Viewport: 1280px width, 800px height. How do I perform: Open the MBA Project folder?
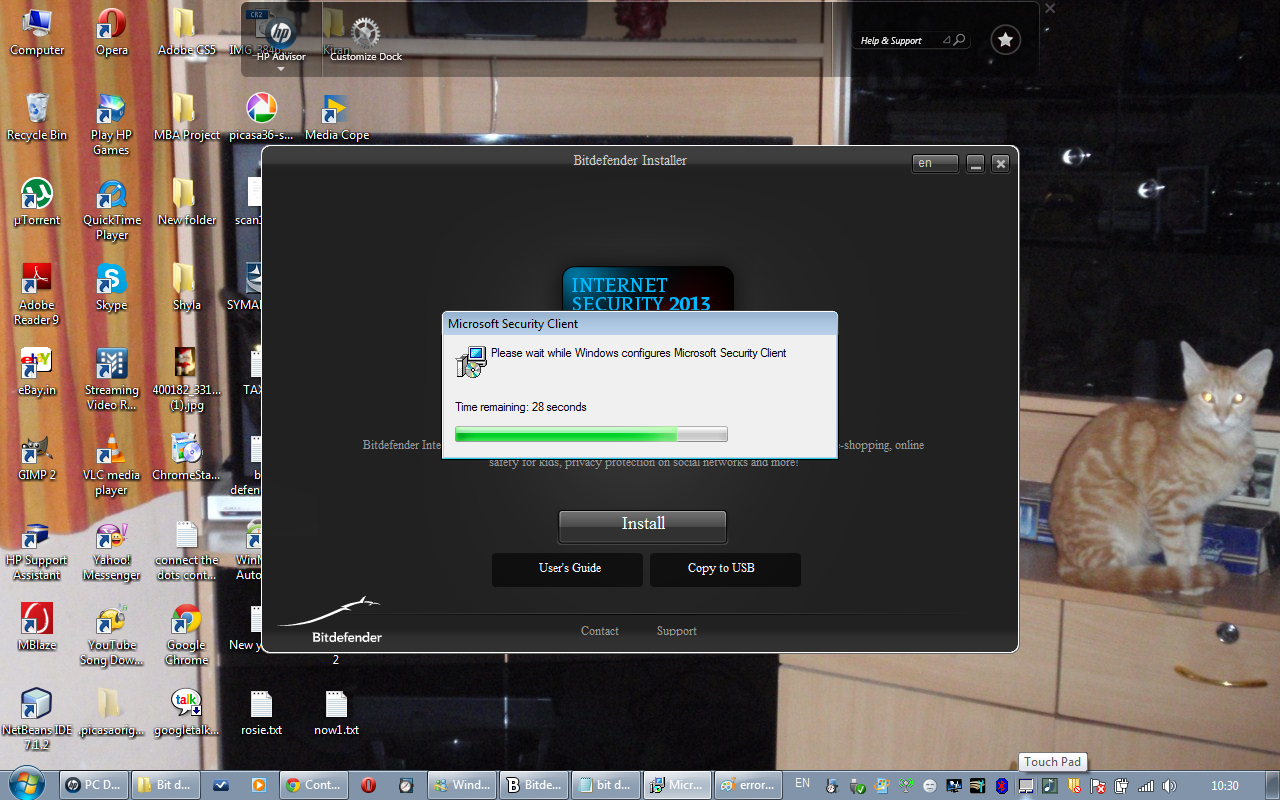(x=186, y=118)
